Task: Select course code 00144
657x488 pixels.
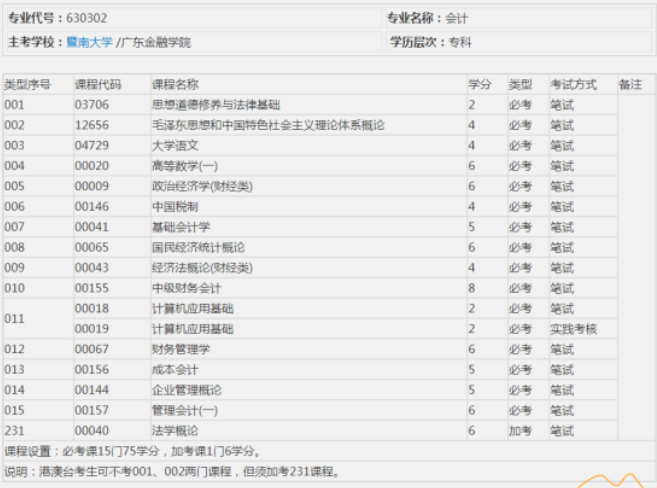Action: tap(92, 390)
